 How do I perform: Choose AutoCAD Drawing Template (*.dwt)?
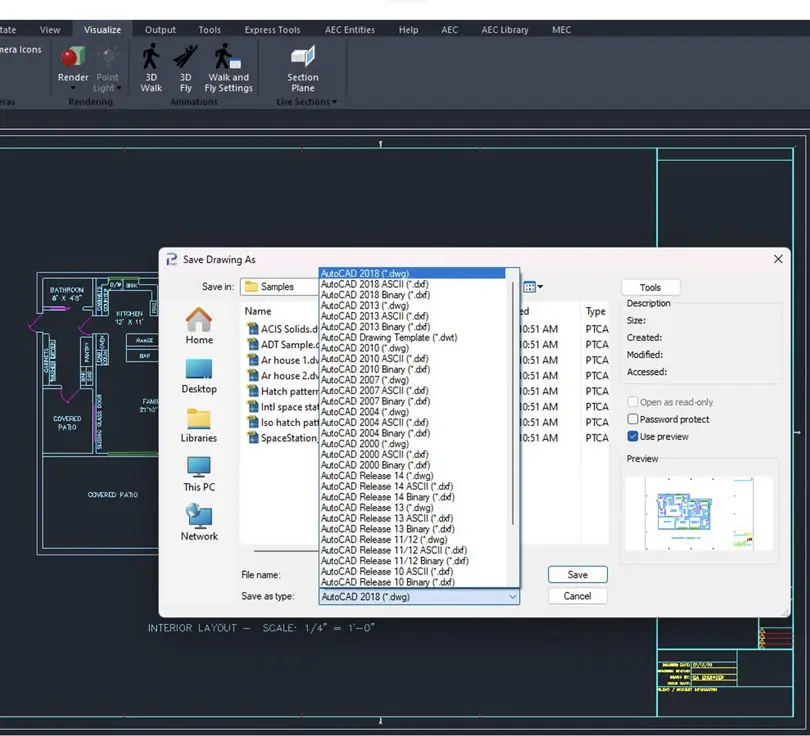[x=389, y=337]
